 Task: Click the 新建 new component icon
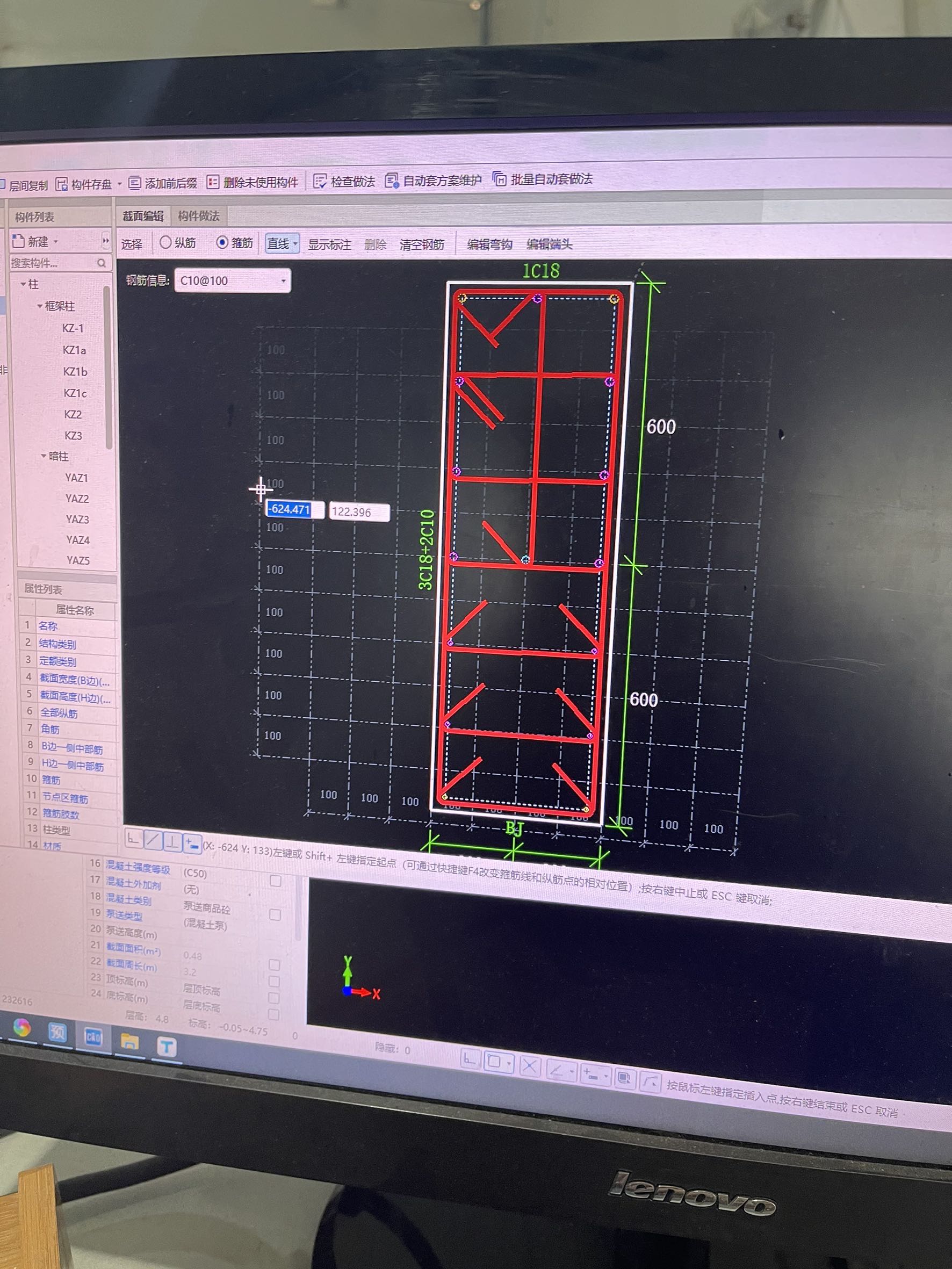pos(18,241)
